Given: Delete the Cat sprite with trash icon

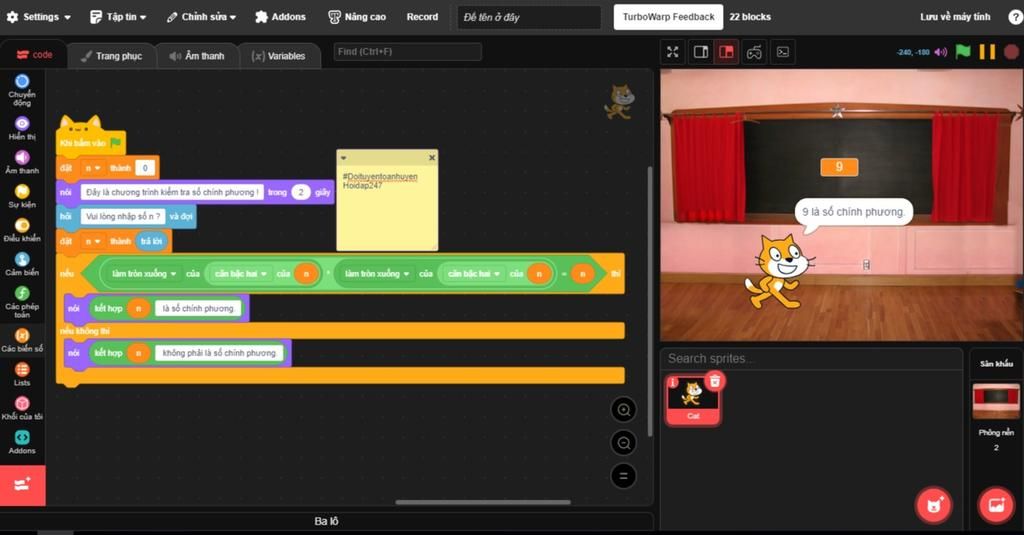Looking at the screenshot, I should (715, 380).
